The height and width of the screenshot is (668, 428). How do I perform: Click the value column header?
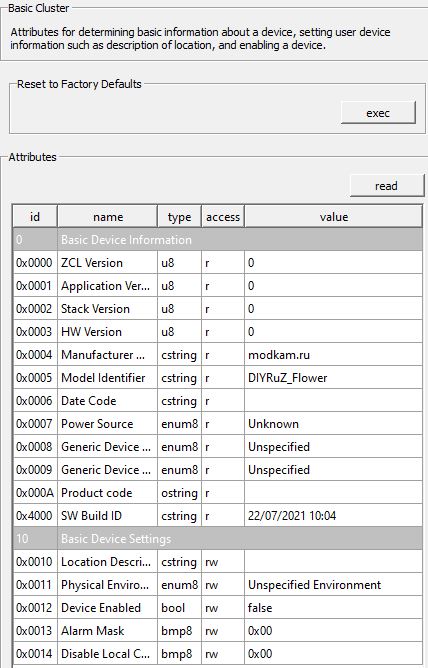334,217
